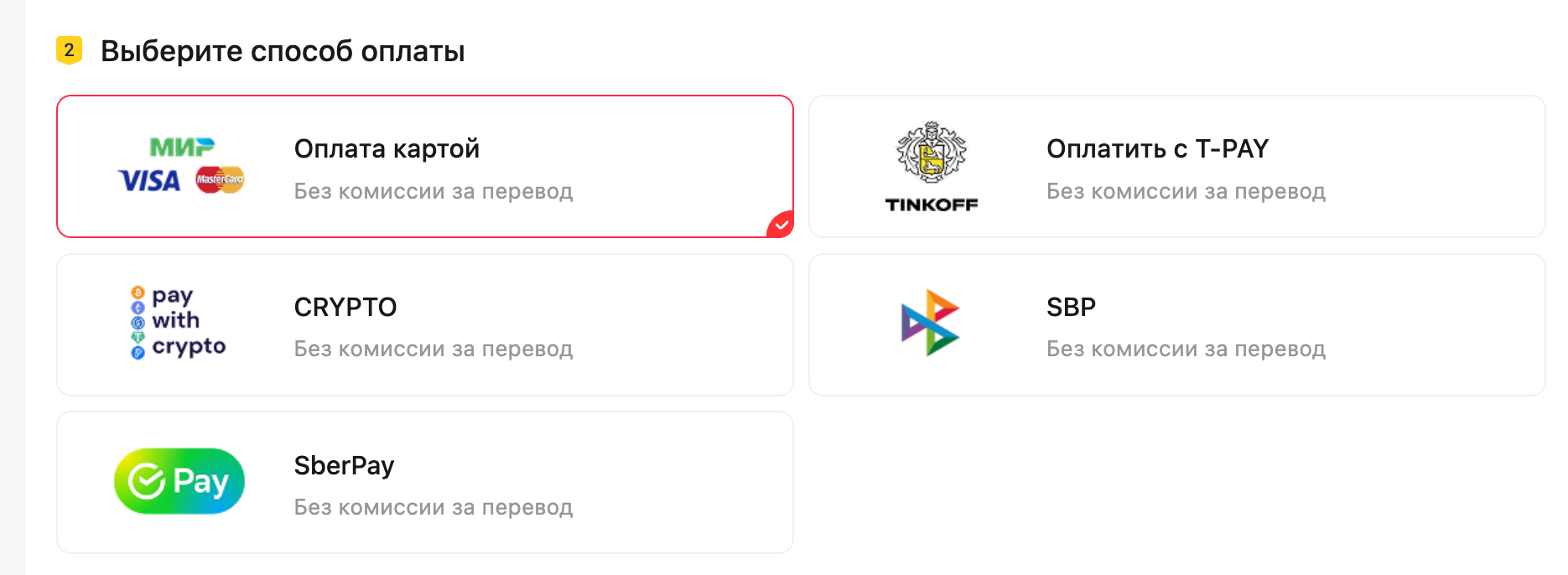The image size is (1568, 575).
Task: Click the SBP colorful triangle logo
Action: (930, 323)
